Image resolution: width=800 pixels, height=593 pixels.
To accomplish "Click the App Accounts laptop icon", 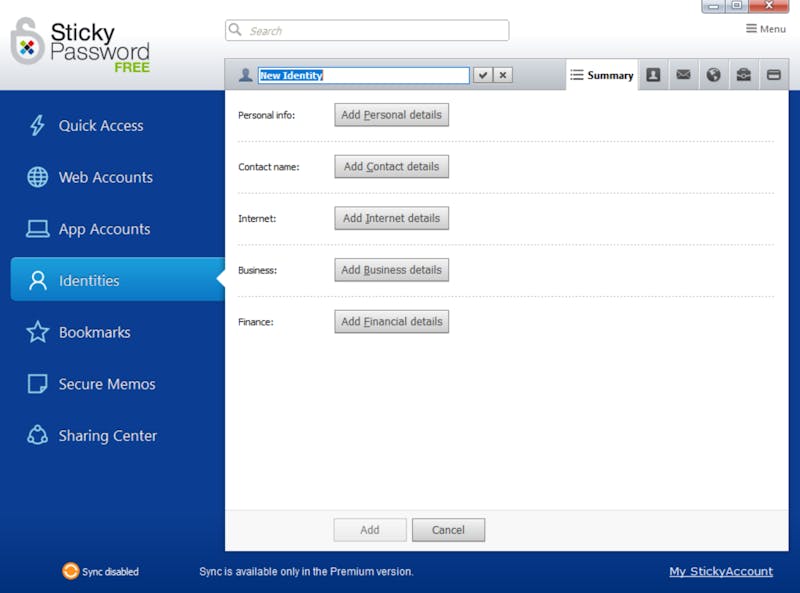I will point(37,229).
